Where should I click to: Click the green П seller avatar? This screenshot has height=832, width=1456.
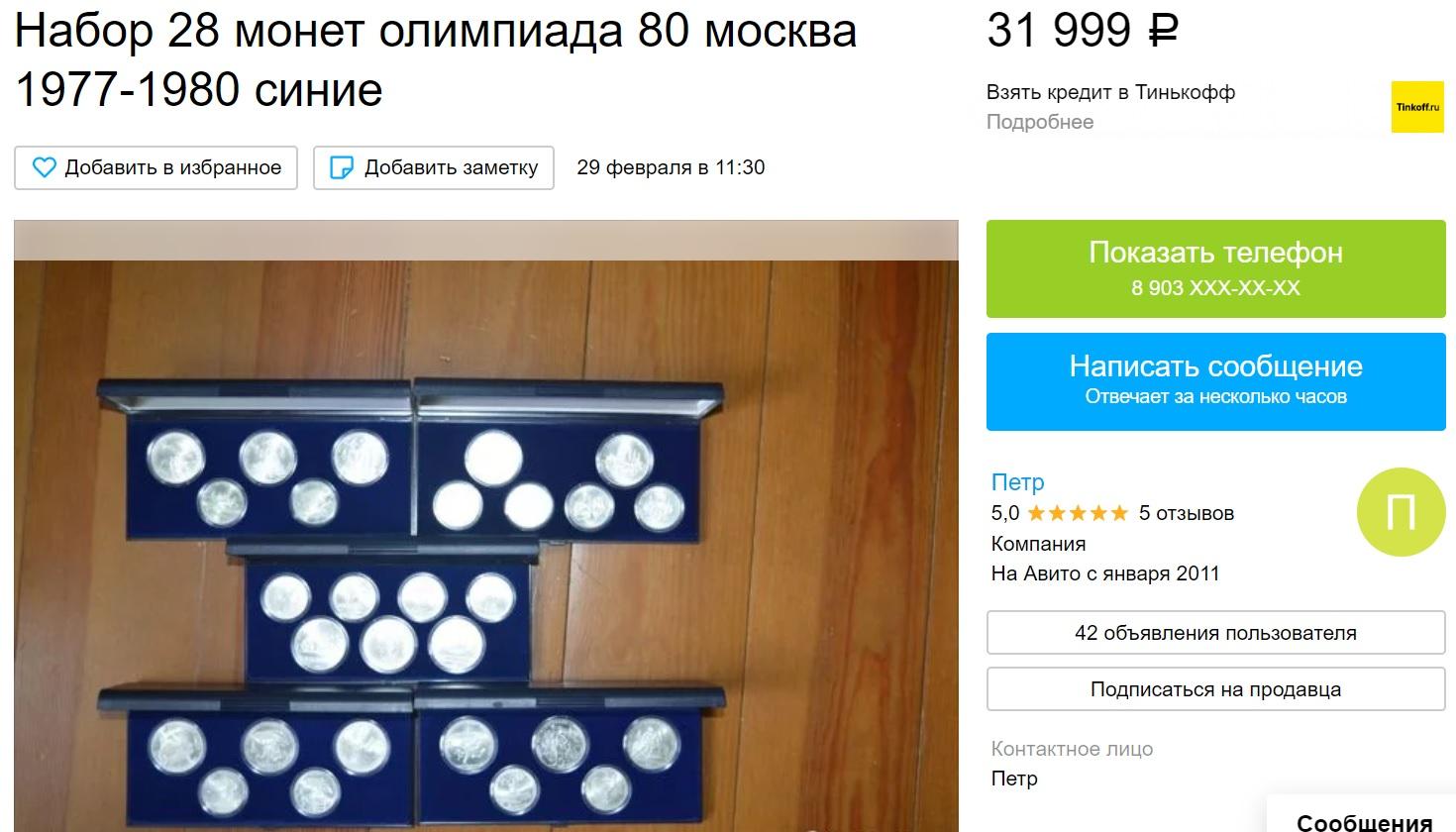click(x=1401, y=512)
